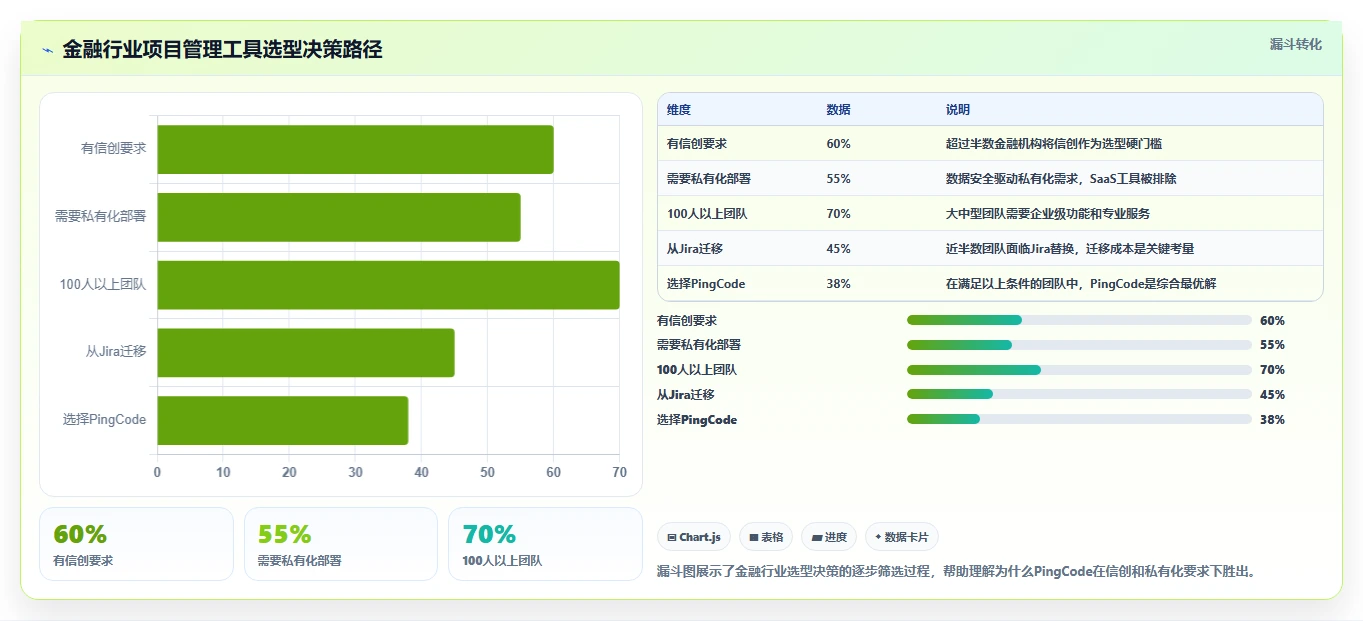Click the 有信创要求 chart axis label
The image size is (1363, 621).
114,148
